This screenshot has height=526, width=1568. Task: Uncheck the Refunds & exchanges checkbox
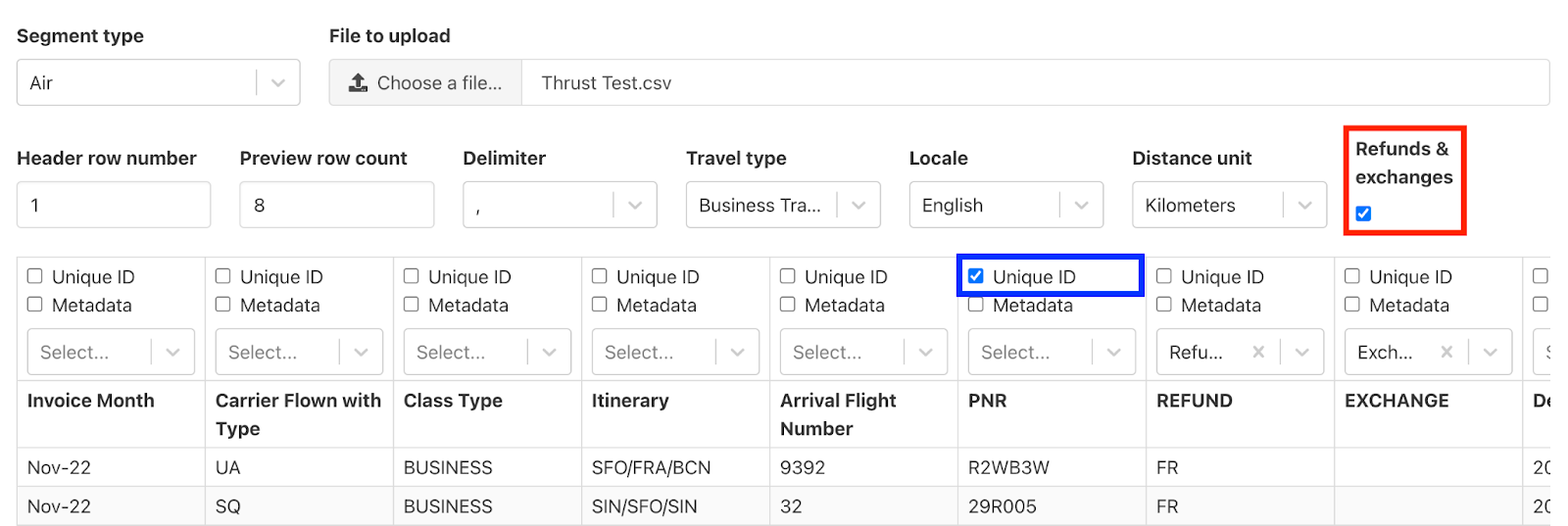click(x=1363, y=214)
